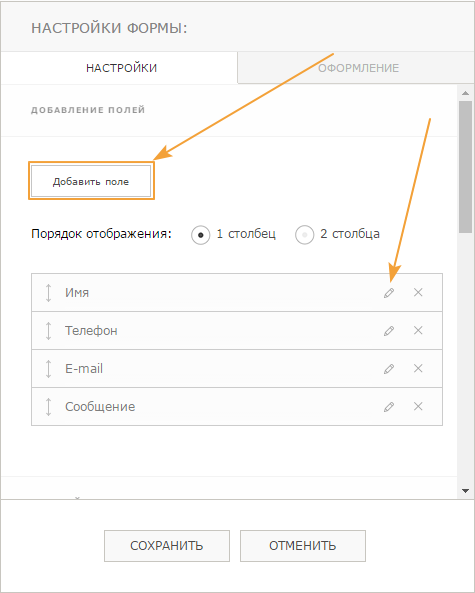The width and height of the screenshot is (475, 593).
Task: Select the 1 столбец radio button
Action: (x=200, y=235)
